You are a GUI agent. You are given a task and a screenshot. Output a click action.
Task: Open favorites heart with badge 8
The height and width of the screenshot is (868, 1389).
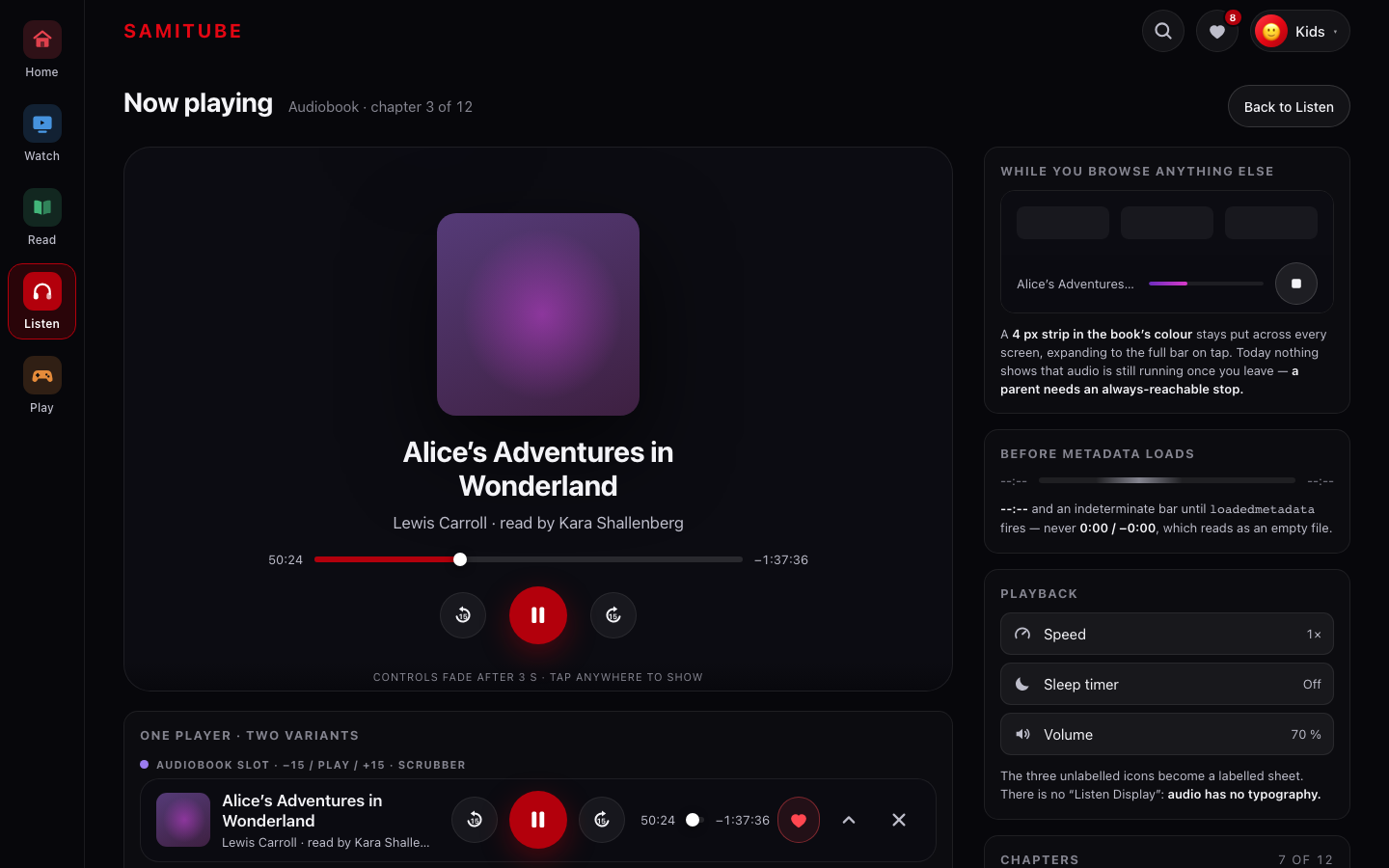[x=1217, y=31]
